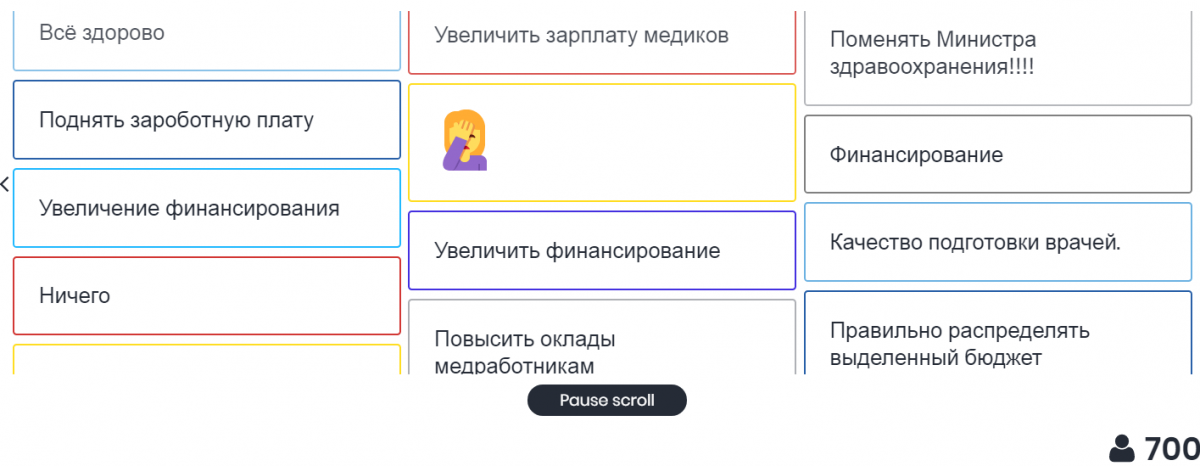Viewport: 1200px width, 466px height.
Task: Select 'Поменять Министра здравоохранения' card
Action: 998,54
